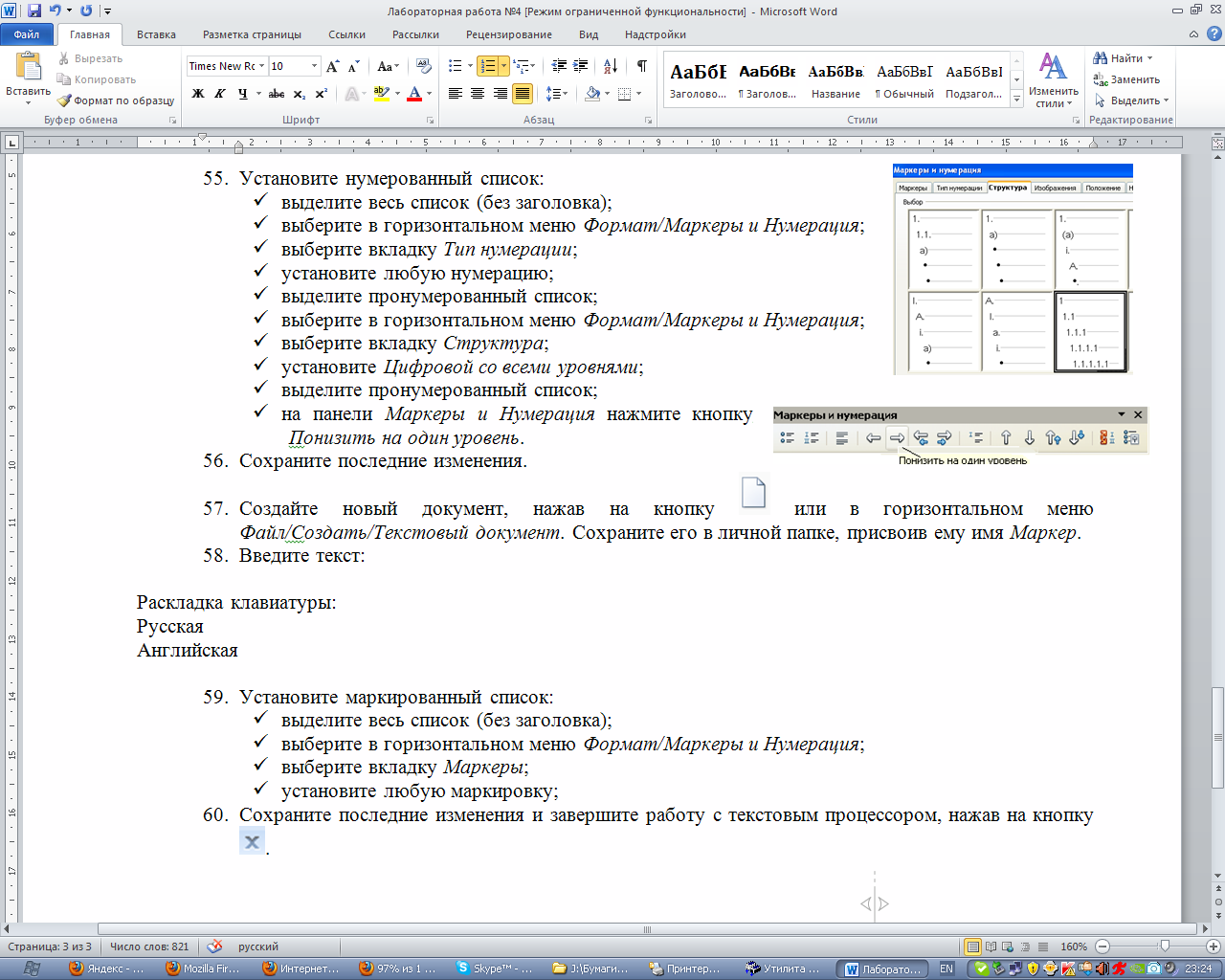Switch to Рецензирование tab
The height and width of the screenshot is (980, 1225).
[x=509, y=34]
